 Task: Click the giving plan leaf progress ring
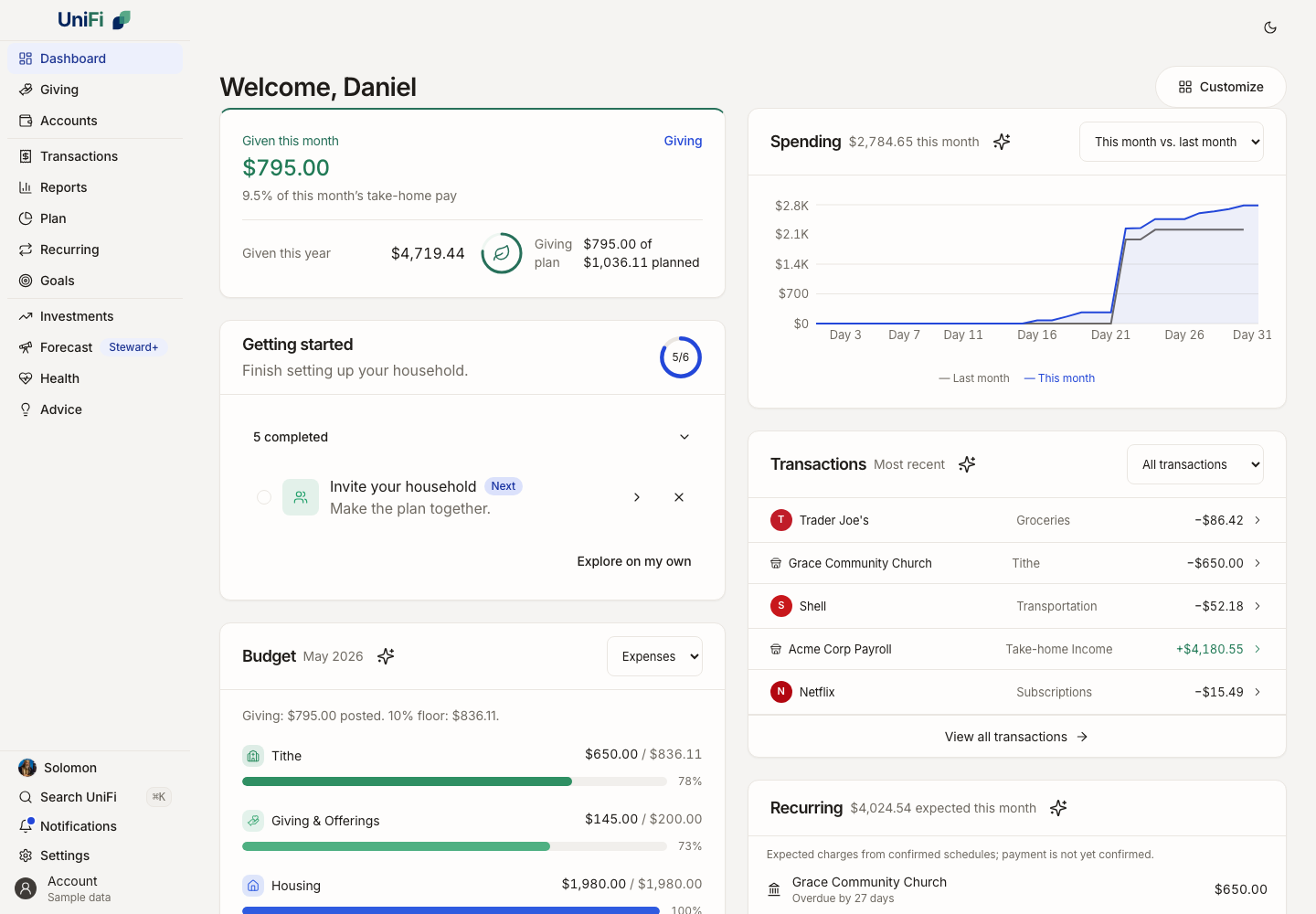(502, 253)
